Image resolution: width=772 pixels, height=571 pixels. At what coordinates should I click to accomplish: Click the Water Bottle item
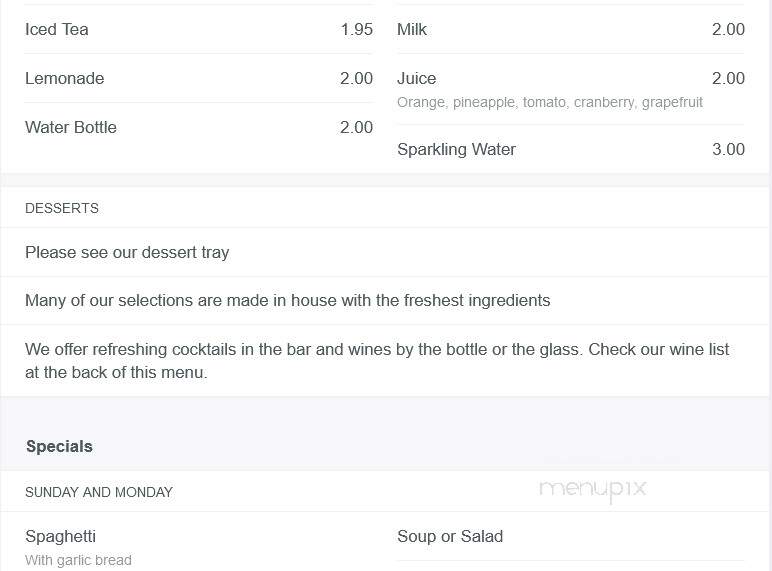pyautogui.click(x=71, y=127)
